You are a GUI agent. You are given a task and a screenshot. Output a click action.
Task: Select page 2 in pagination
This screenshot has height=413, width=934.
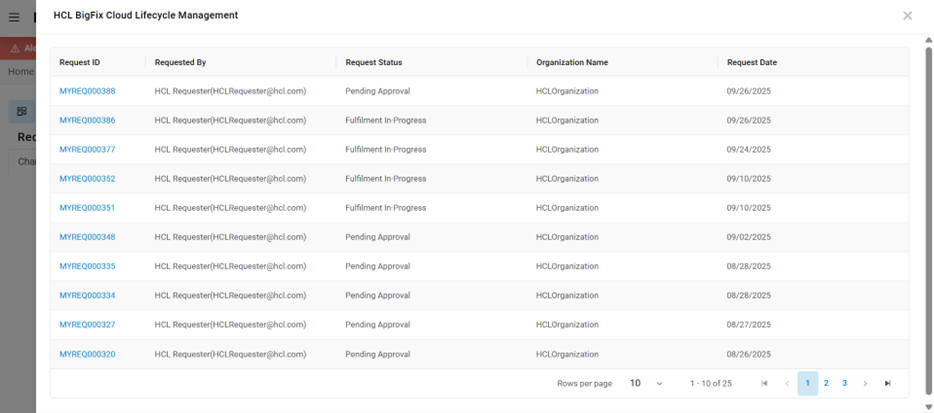(x=826, y=383)
